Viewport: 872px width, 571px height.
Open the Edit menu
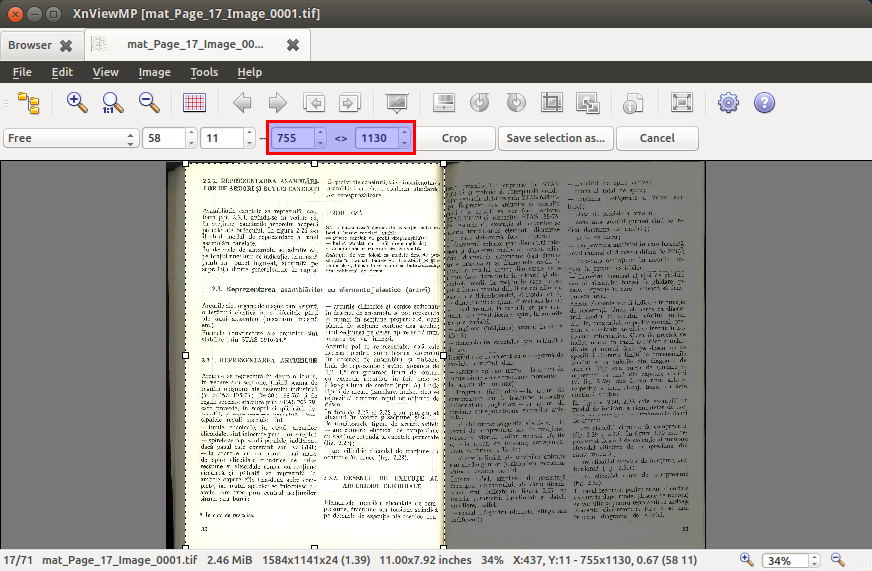point(62,72)
